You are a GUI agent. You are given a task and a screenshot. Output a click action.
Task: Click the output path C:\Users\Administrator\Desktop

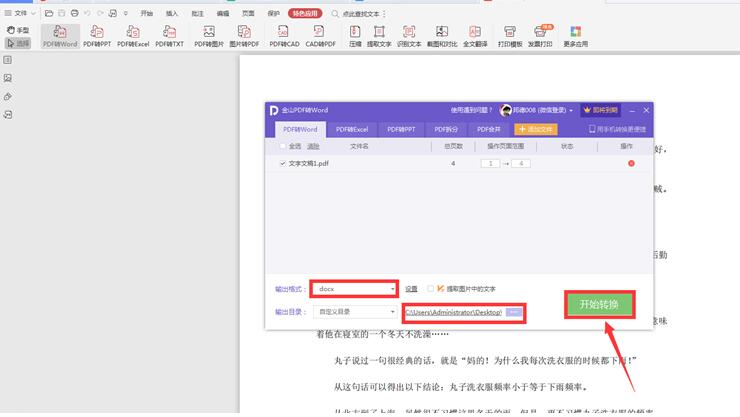(x=454, y=312)
